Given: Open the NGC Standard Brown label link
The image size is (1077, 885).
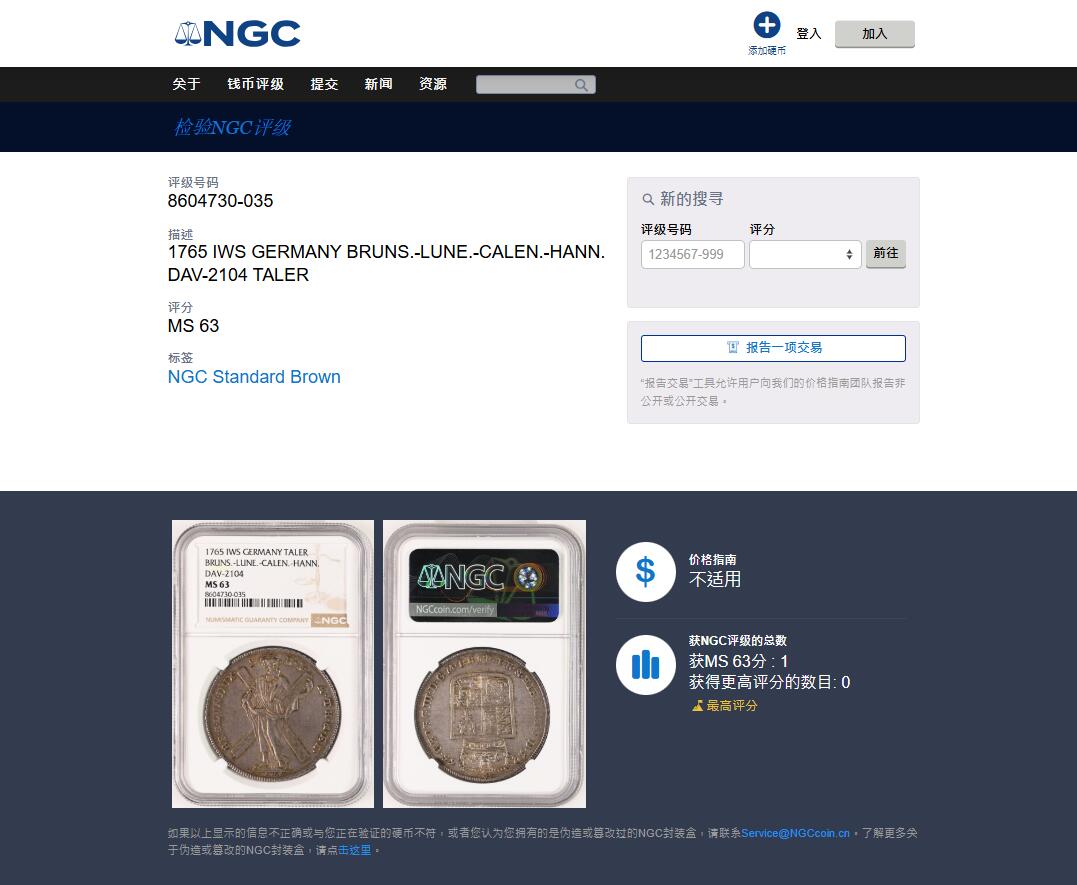Looking at the screenshot, I should (254, 377).
